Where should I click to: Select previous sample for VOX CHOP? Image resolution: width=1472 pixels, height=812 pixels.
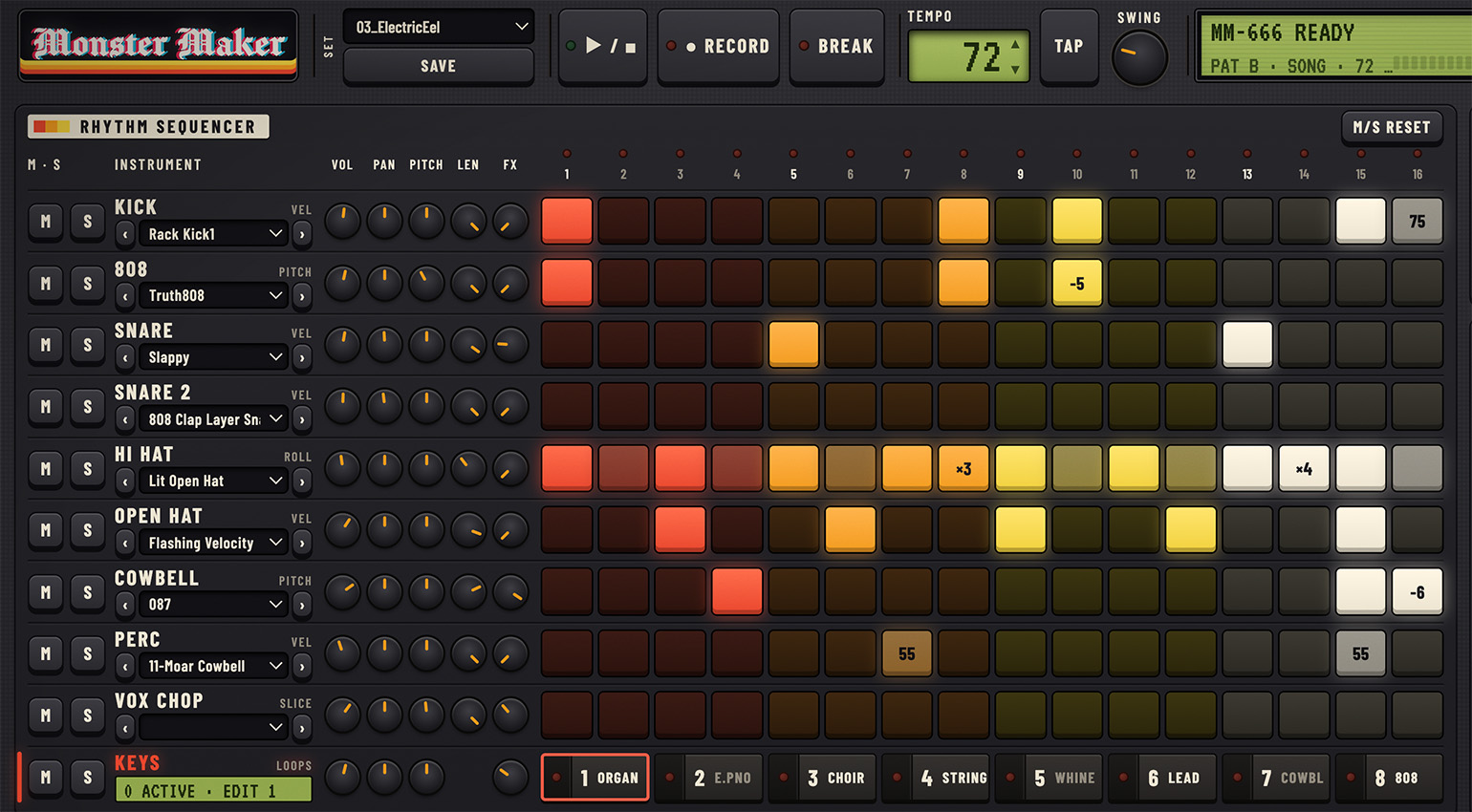coord(124,728)
